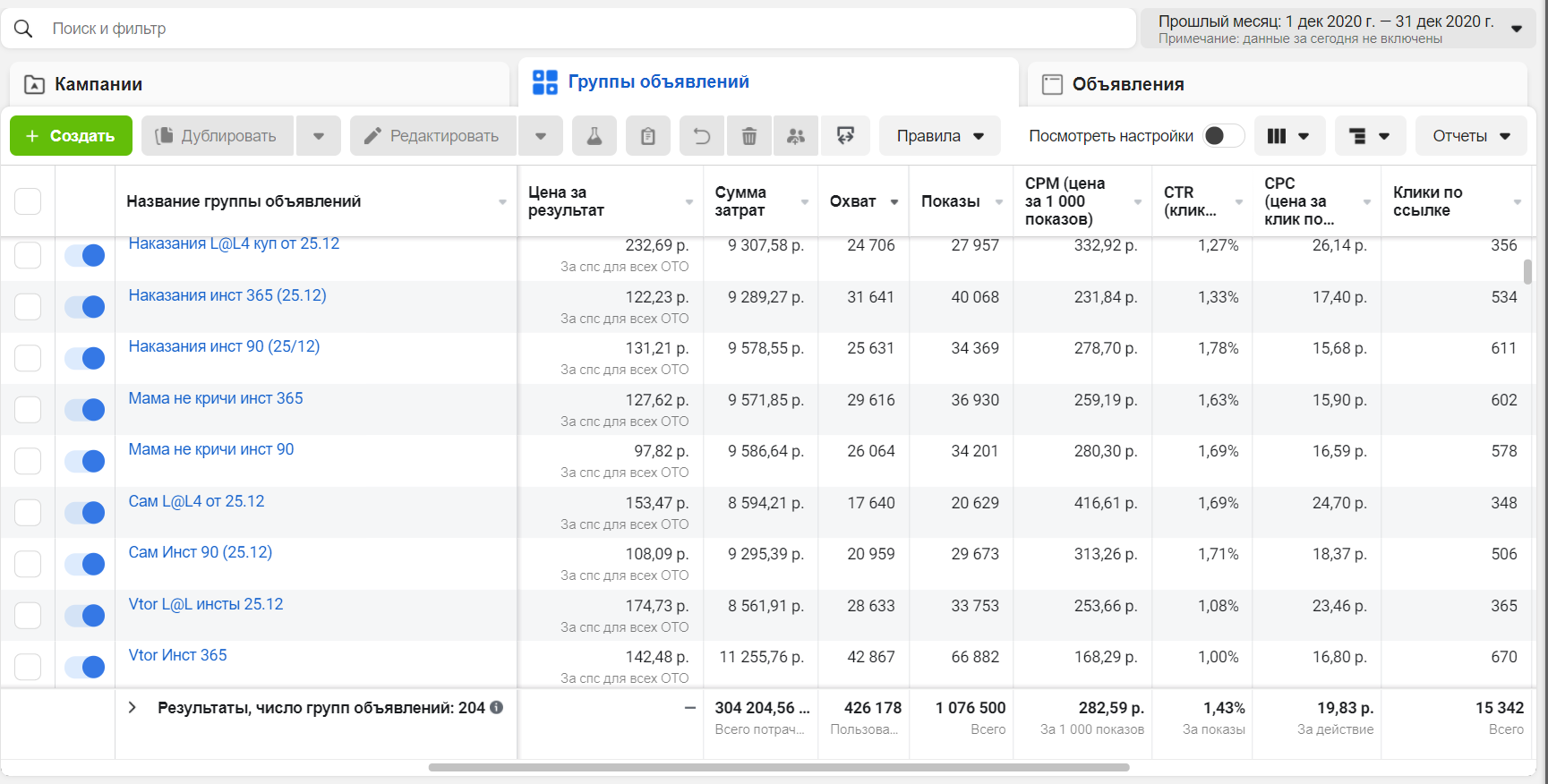This screenshot has width=1548, height=784.
Task: Click the clipboard icon in toolbar
Action: pyautogui.click(x=647, y=136)
